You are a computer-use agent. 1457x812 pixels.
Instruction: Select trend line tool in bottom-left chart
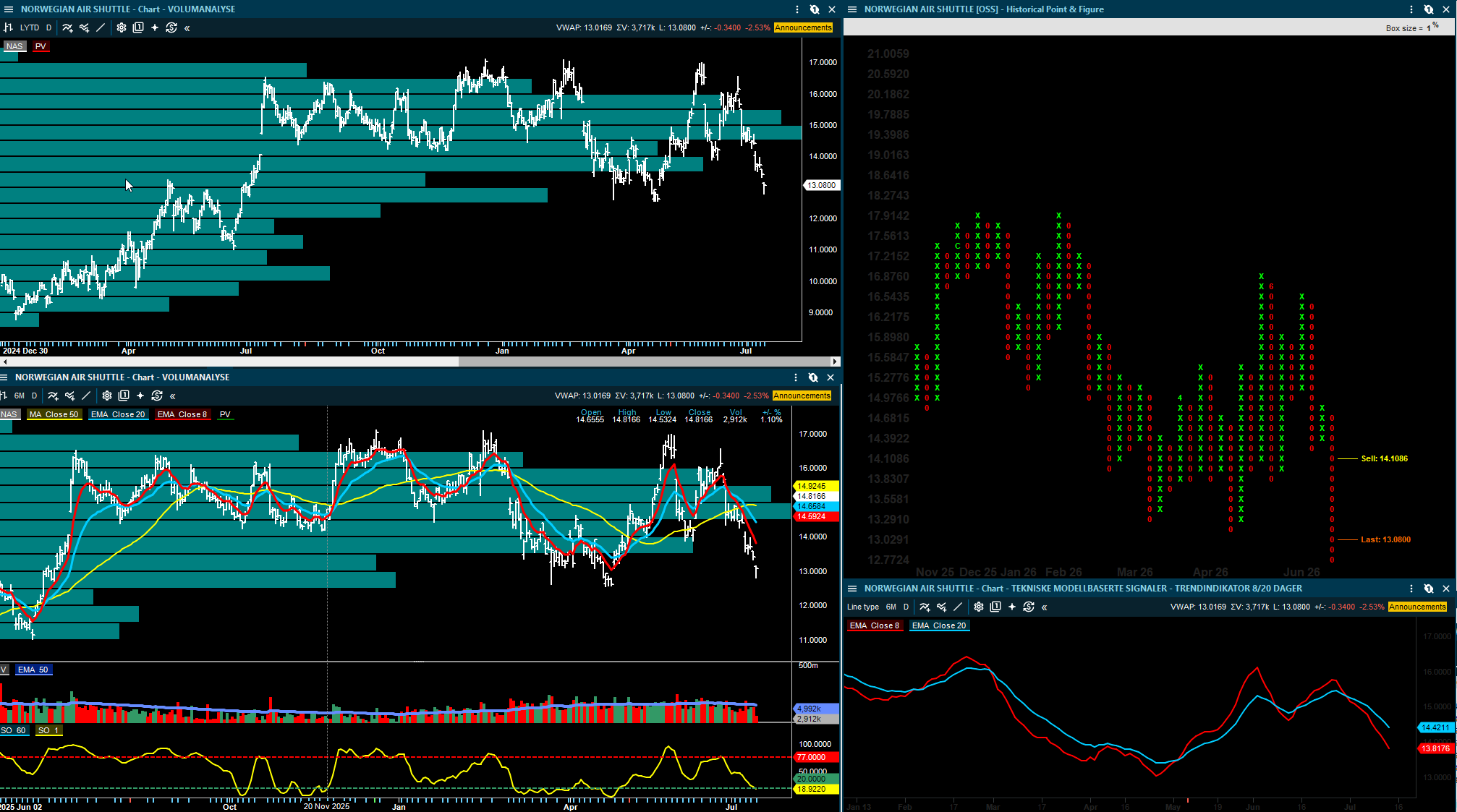pyautogui.click(x=86, y=396)
